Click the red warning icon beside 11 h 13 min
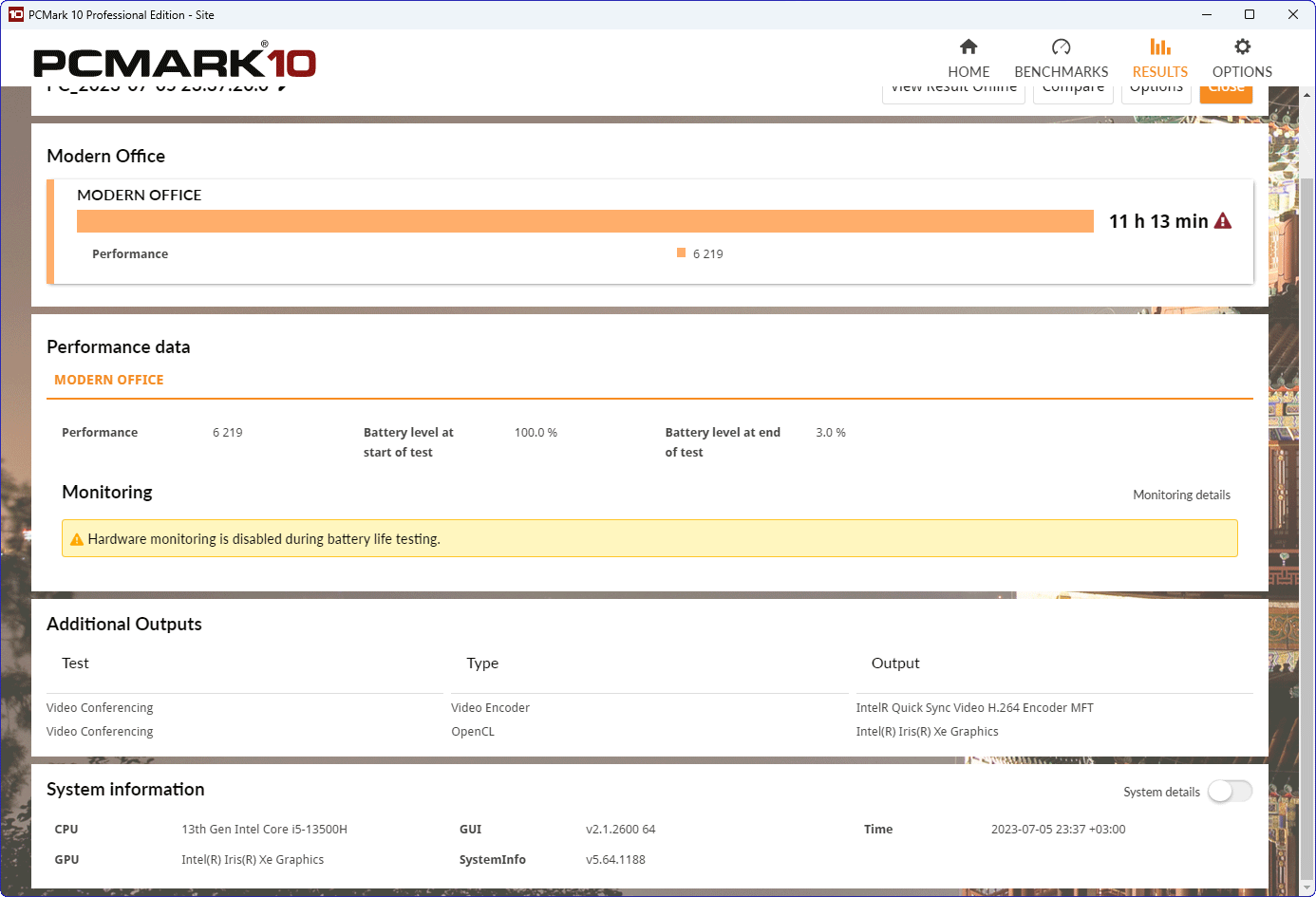The width and height of the screenshot is (1316, 897). click(1223, 221)
